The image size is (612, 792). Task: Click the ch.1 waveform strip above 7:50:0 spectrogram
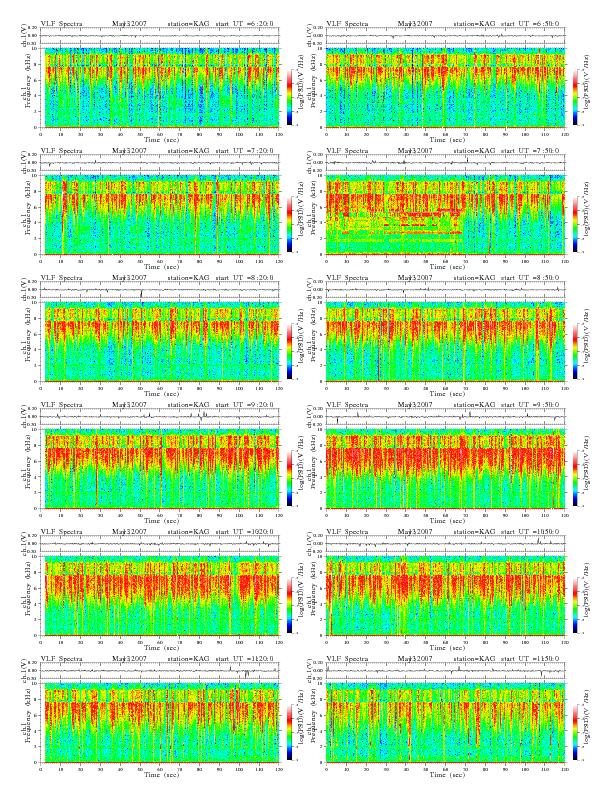(446, 163)
